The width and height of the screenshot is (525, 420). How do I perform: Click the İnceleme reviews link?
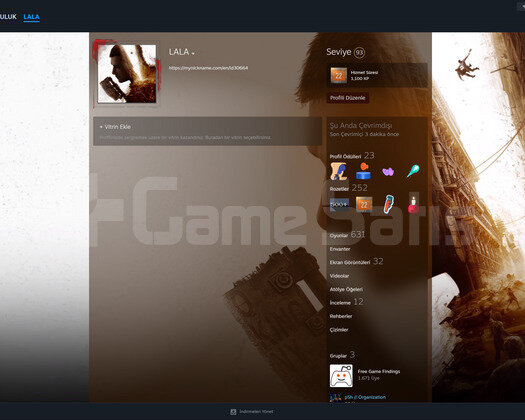click(346, 302)
